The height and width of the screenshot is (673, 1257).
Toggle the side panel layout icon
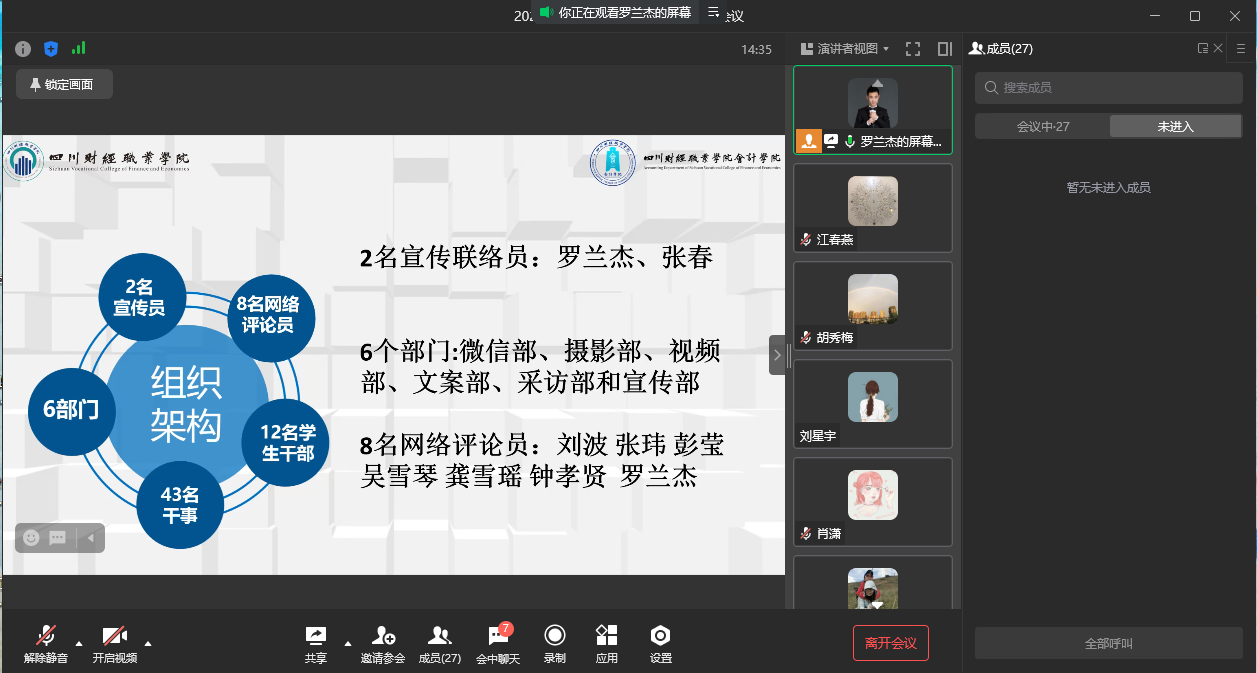coord(944,48)
